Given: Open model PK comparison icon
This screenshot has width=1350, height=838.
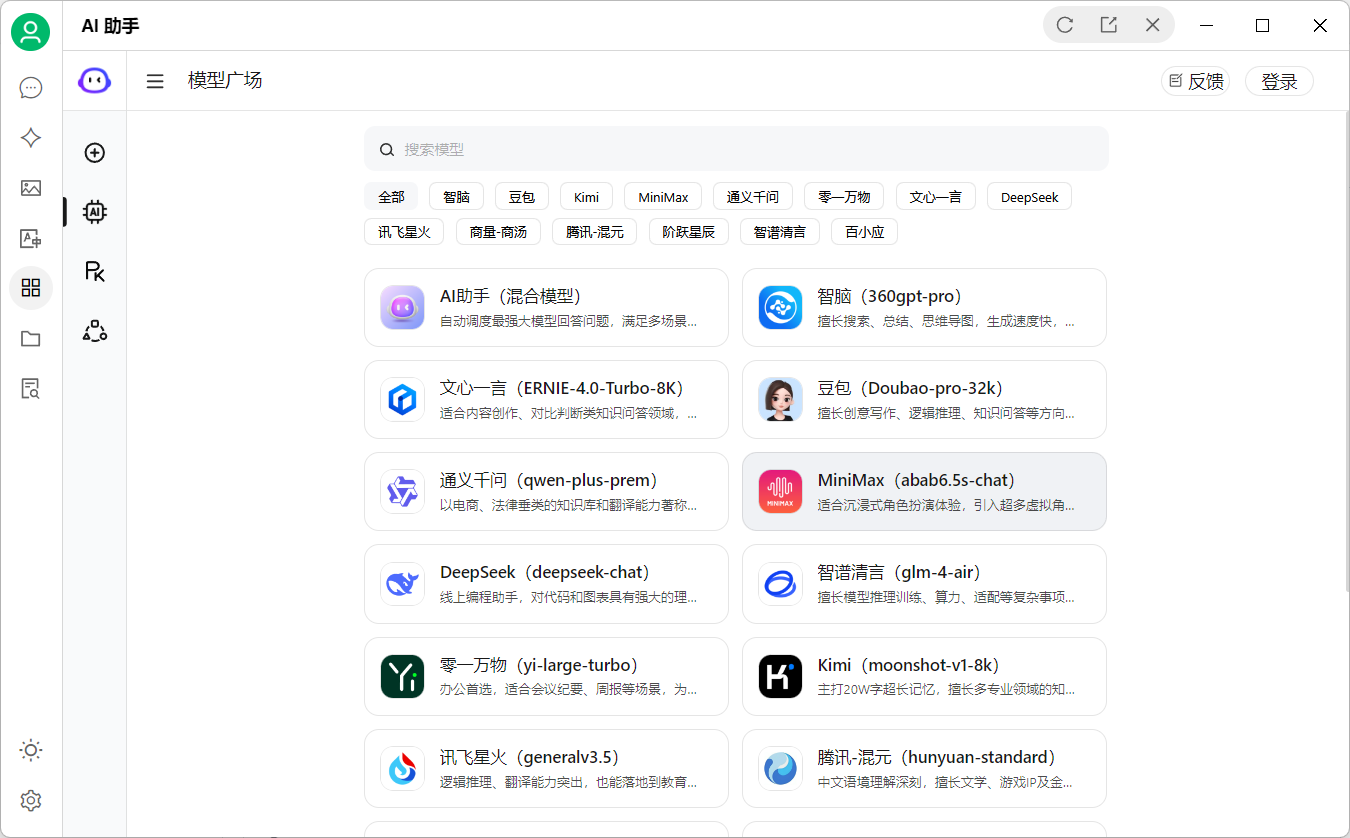Looking at the screenshot, I should pyautogui.click(x=93, y=271).
